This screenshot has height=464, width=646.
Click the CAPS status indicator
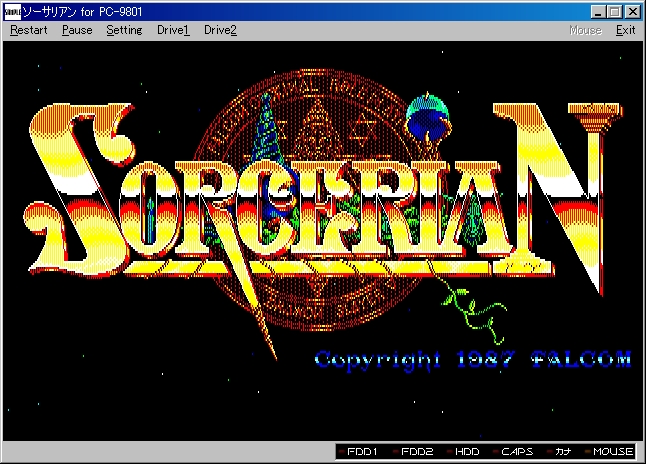pos(513,452)
